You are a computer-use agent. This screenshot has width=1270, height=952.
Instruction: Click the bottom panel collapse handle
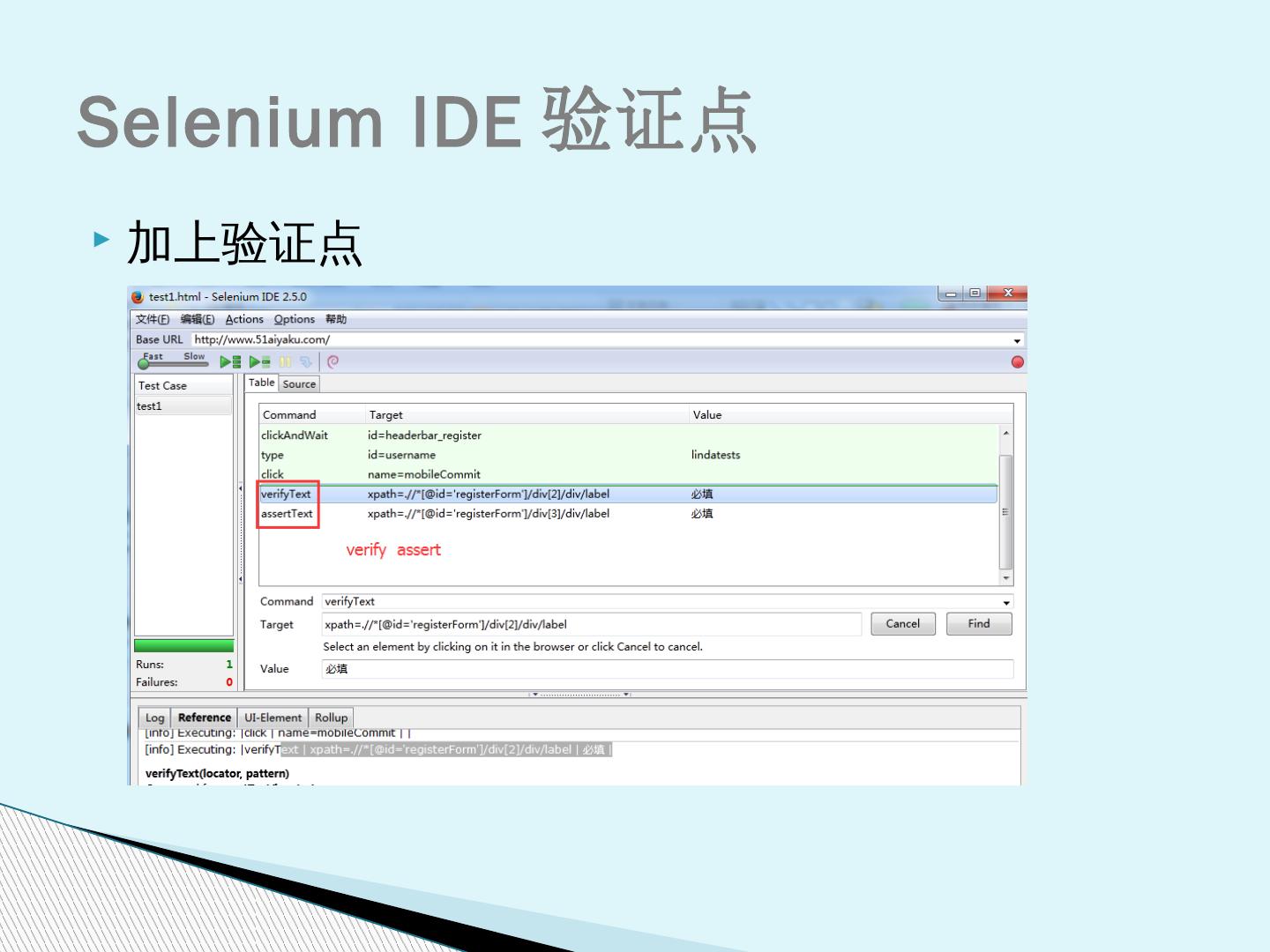(580, 695)
